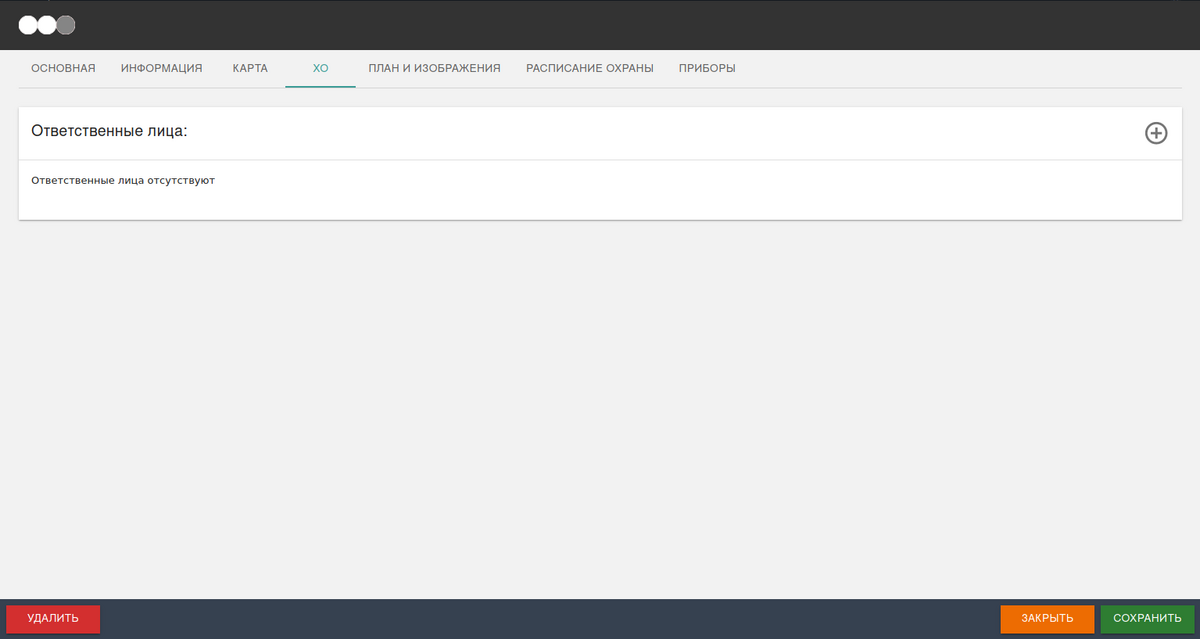
Task: Click the empty gray area below the card
Action: (x=600, y=400)
